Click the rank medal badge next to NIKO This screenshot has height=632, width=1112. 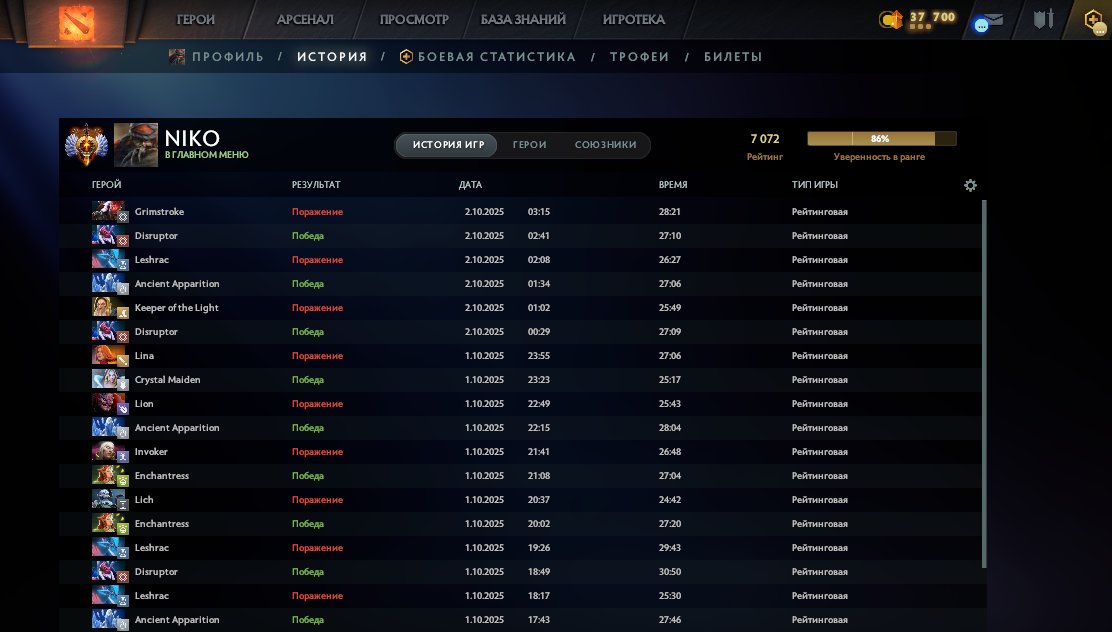coord(86,145)
